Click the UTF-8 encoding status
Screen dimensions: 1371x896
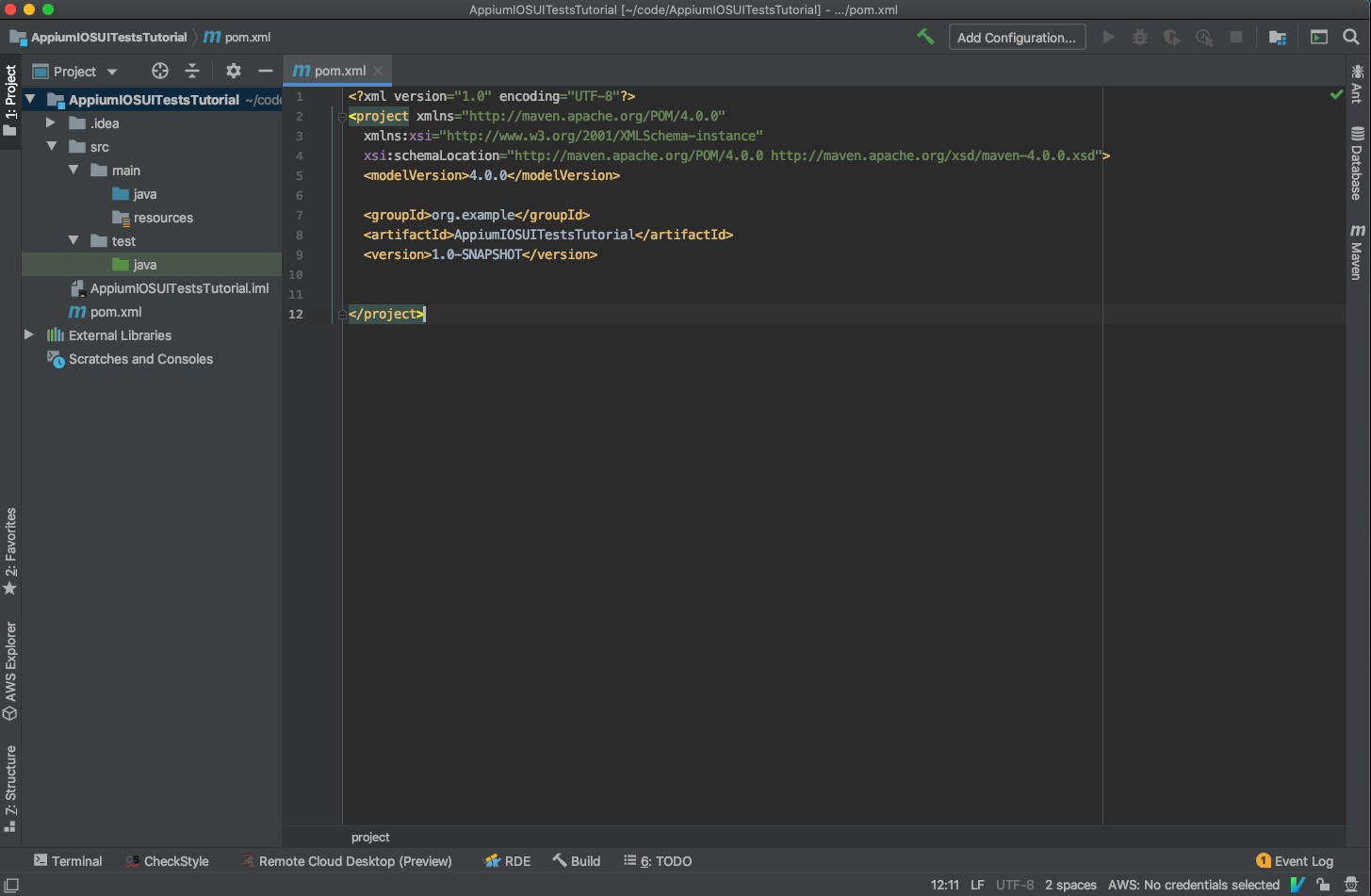(x=1015, y=885)
